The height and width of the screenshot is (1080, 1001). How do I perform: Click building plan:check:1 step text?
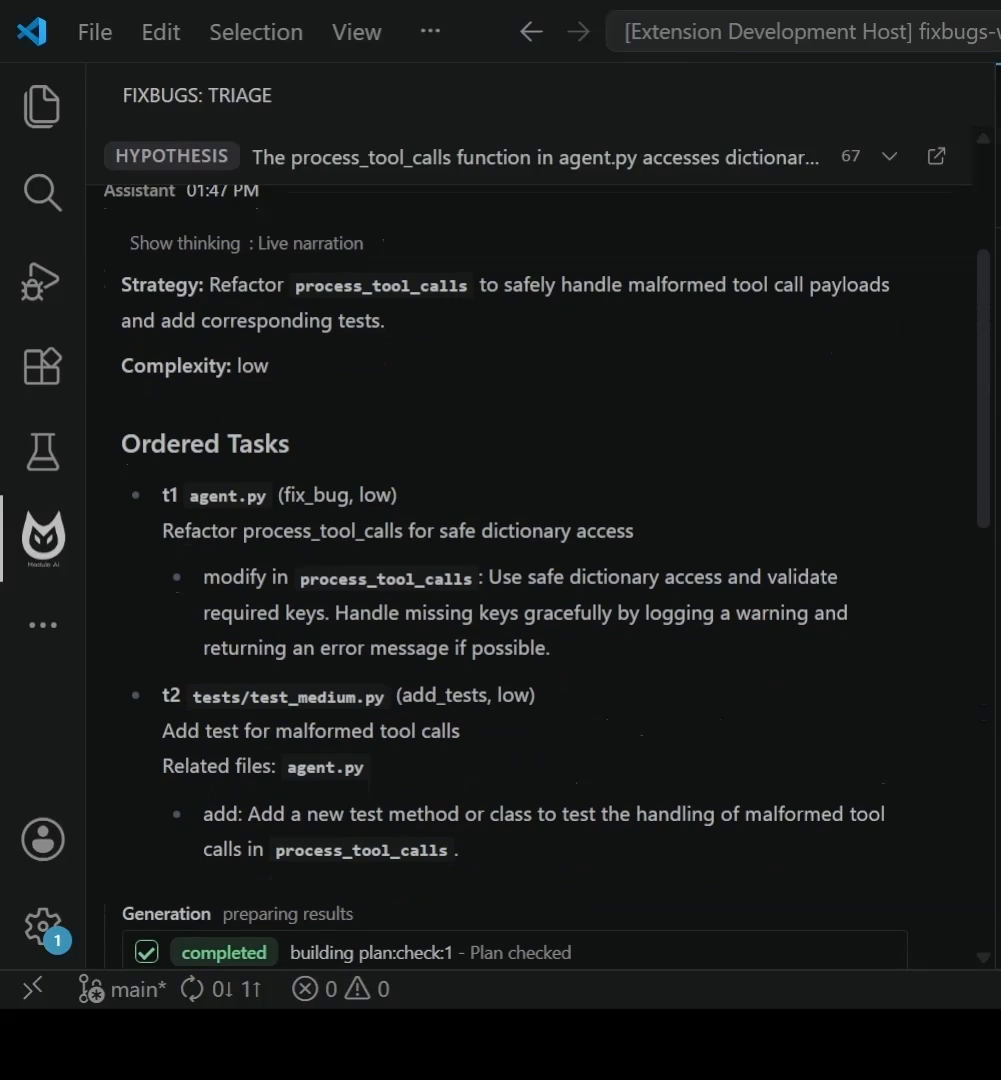371,953
